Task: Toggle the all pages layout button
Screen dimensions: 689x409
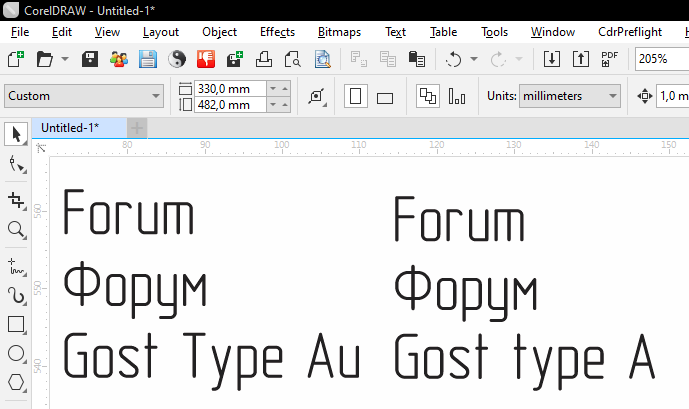Action: point(427,97)
